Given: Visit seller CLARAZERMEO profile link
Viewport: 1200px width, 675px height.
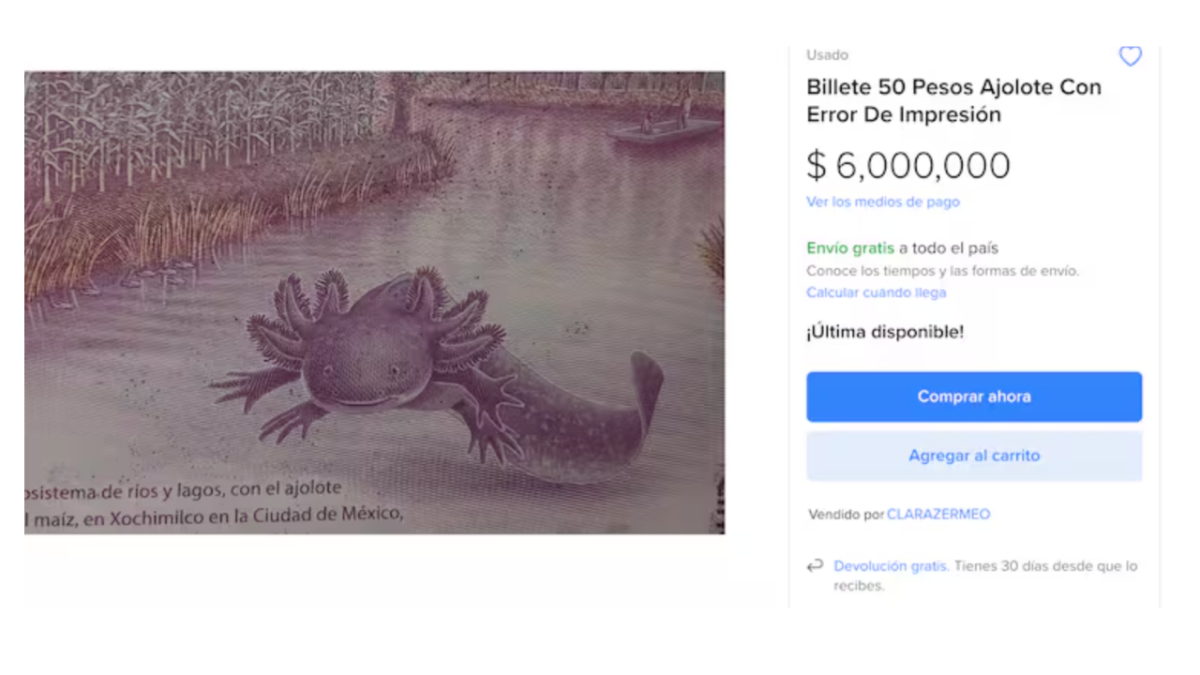Looking at the screenshot, I should [x=938, y=515].
